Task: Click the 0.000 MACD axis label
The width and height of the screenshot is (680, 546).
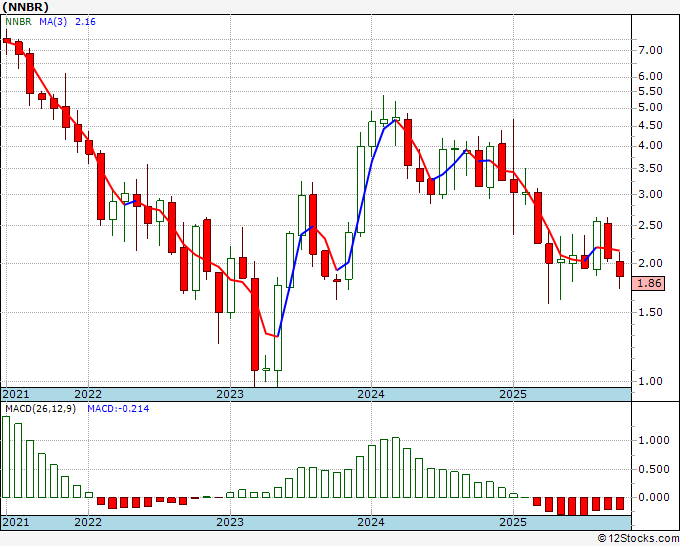Action: click(654, 497)
